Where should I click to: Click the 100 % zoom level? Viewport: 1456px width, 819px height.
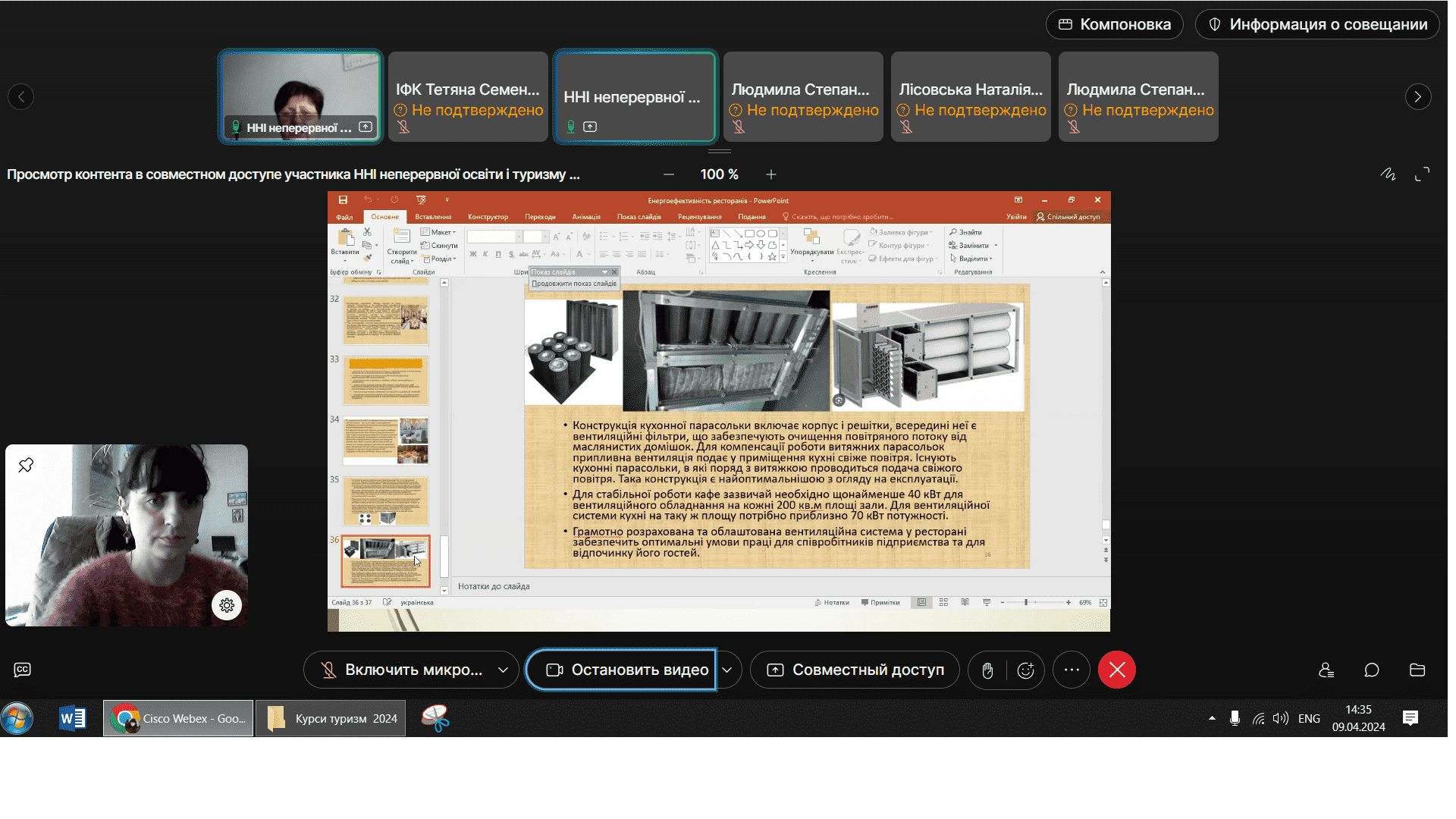pyautogui.click(x=719, y=174)
